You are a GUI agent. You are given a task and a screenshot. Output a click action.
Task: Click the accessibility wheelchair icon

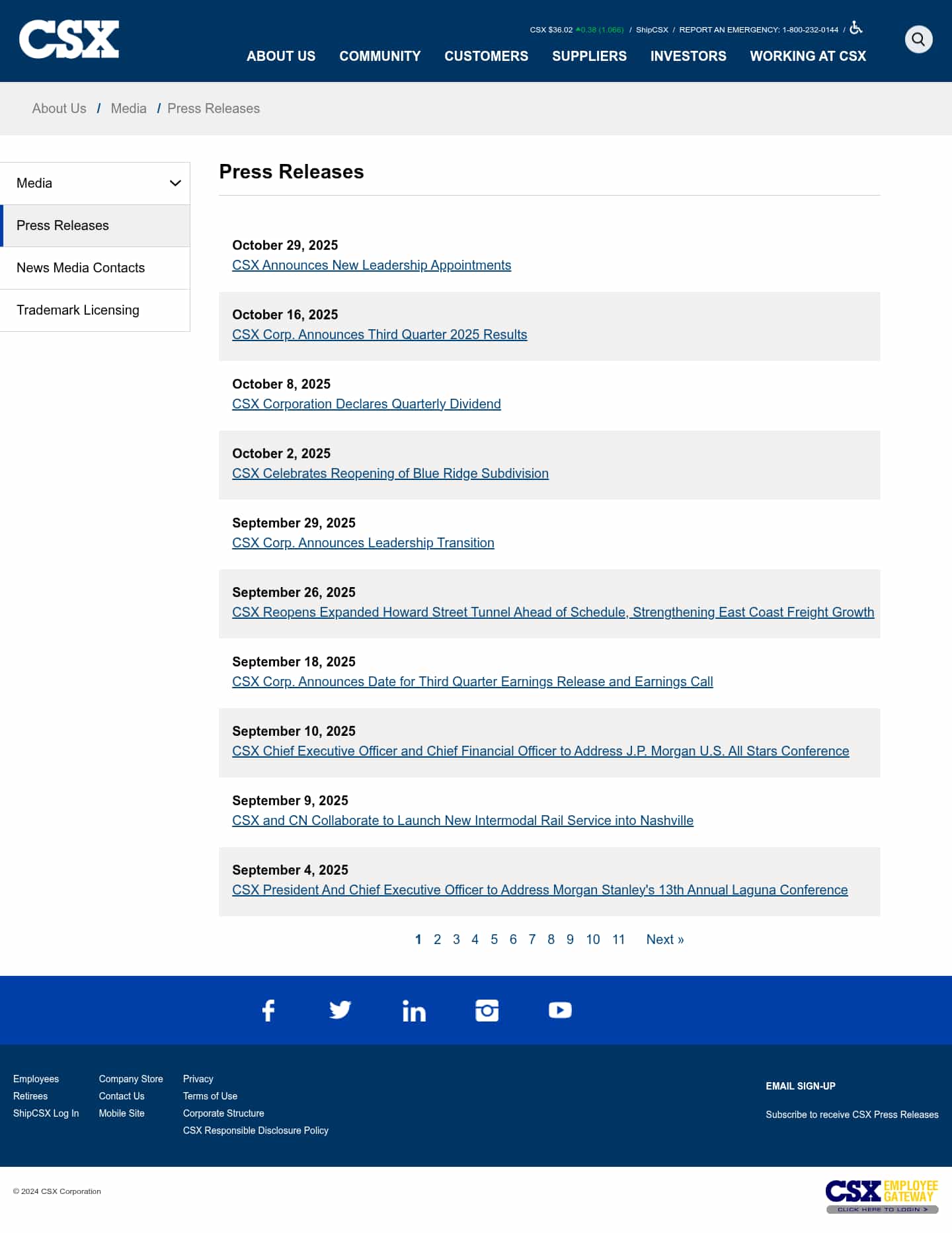[x=856, y=28]
